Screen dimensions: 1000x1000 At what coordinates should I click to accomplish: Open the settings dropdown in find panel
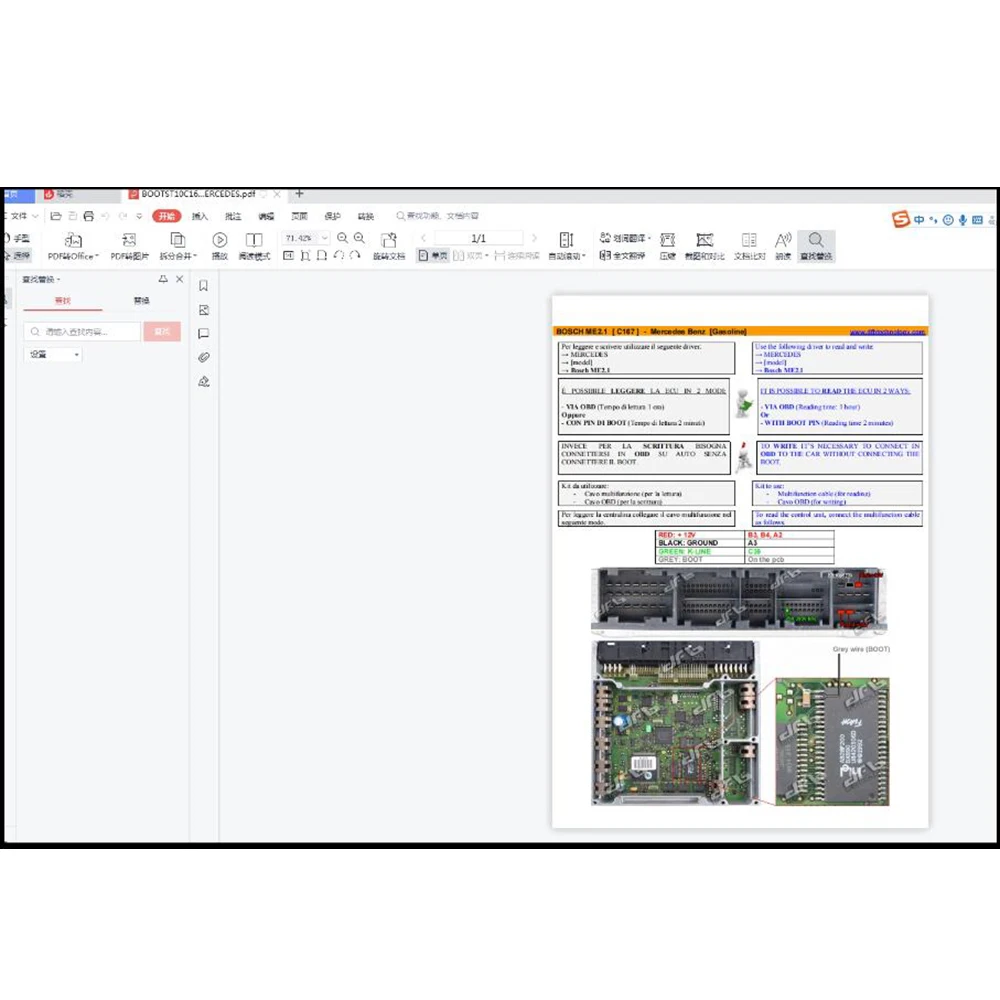point(54,354)
